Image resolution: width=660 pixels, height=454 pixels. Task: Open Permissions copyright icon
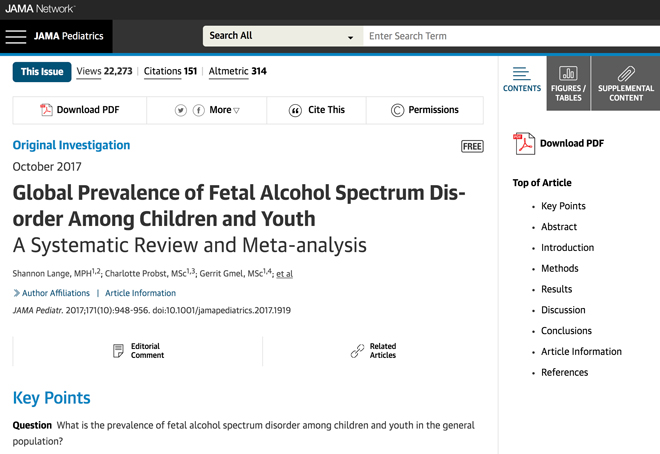397,110
